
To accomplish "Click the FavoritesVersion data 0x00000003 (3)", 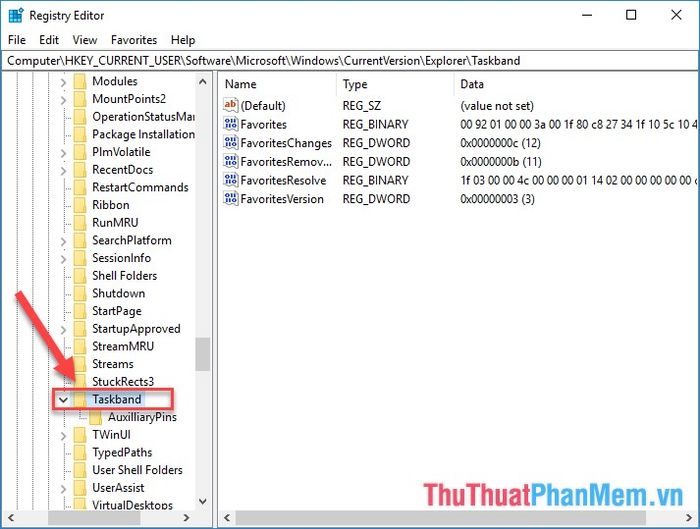I will (497, 199).
